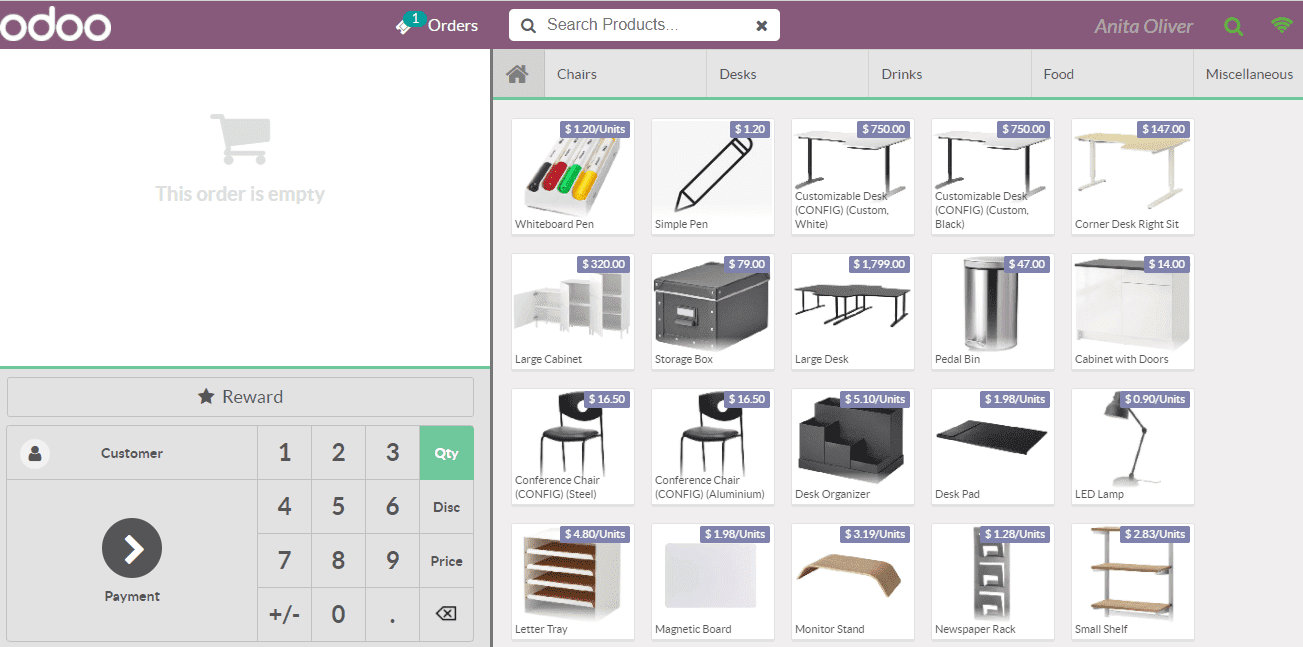Tap numpad key 1

click(x=285, y=453)
